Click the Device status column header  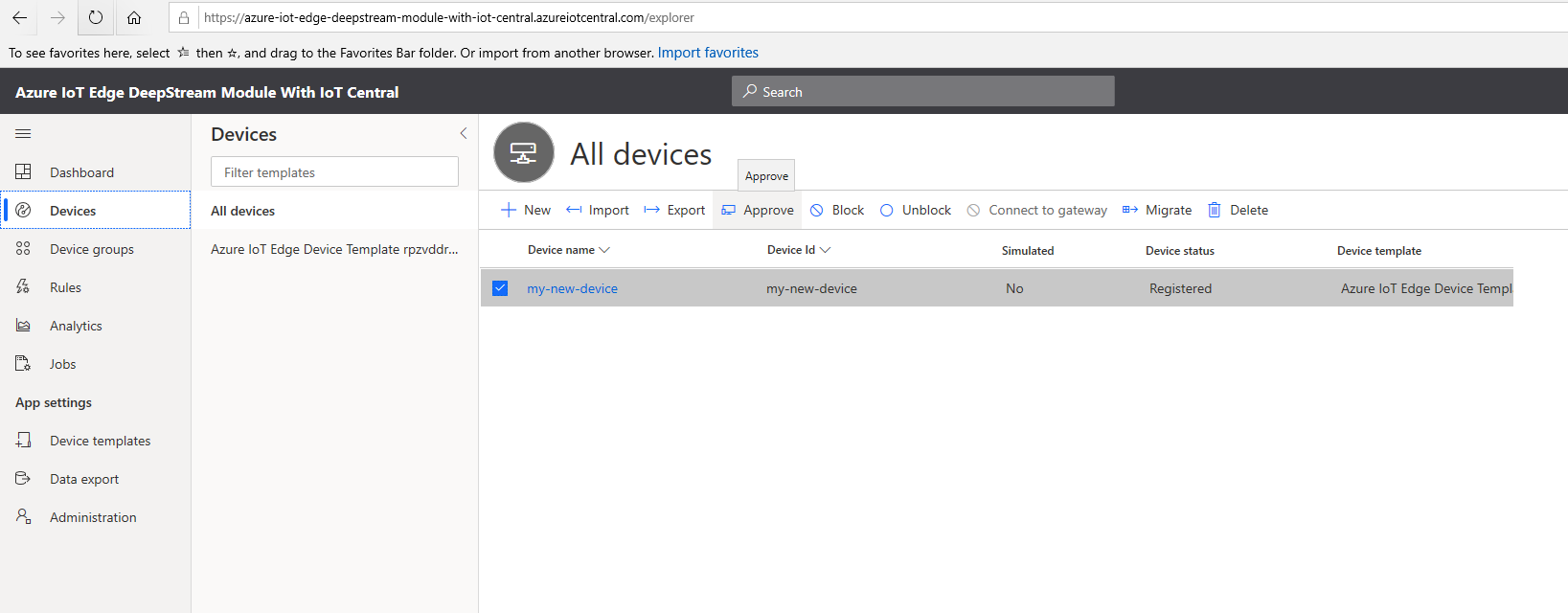[1180, 250]
